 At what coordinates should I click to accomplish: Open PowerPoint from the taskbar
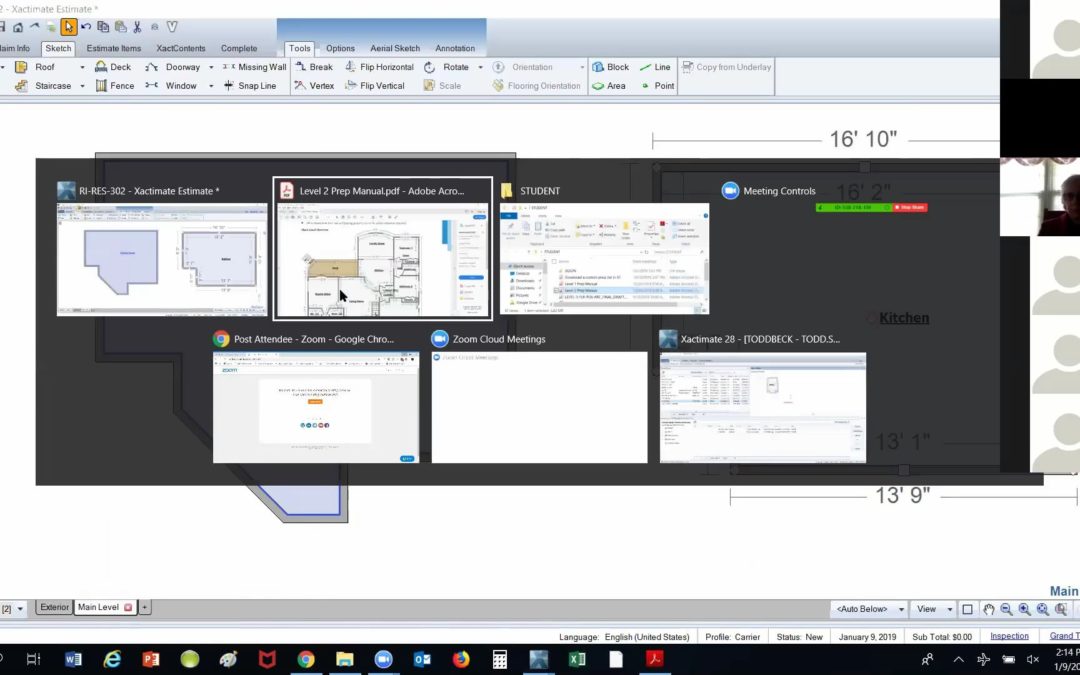150,659
